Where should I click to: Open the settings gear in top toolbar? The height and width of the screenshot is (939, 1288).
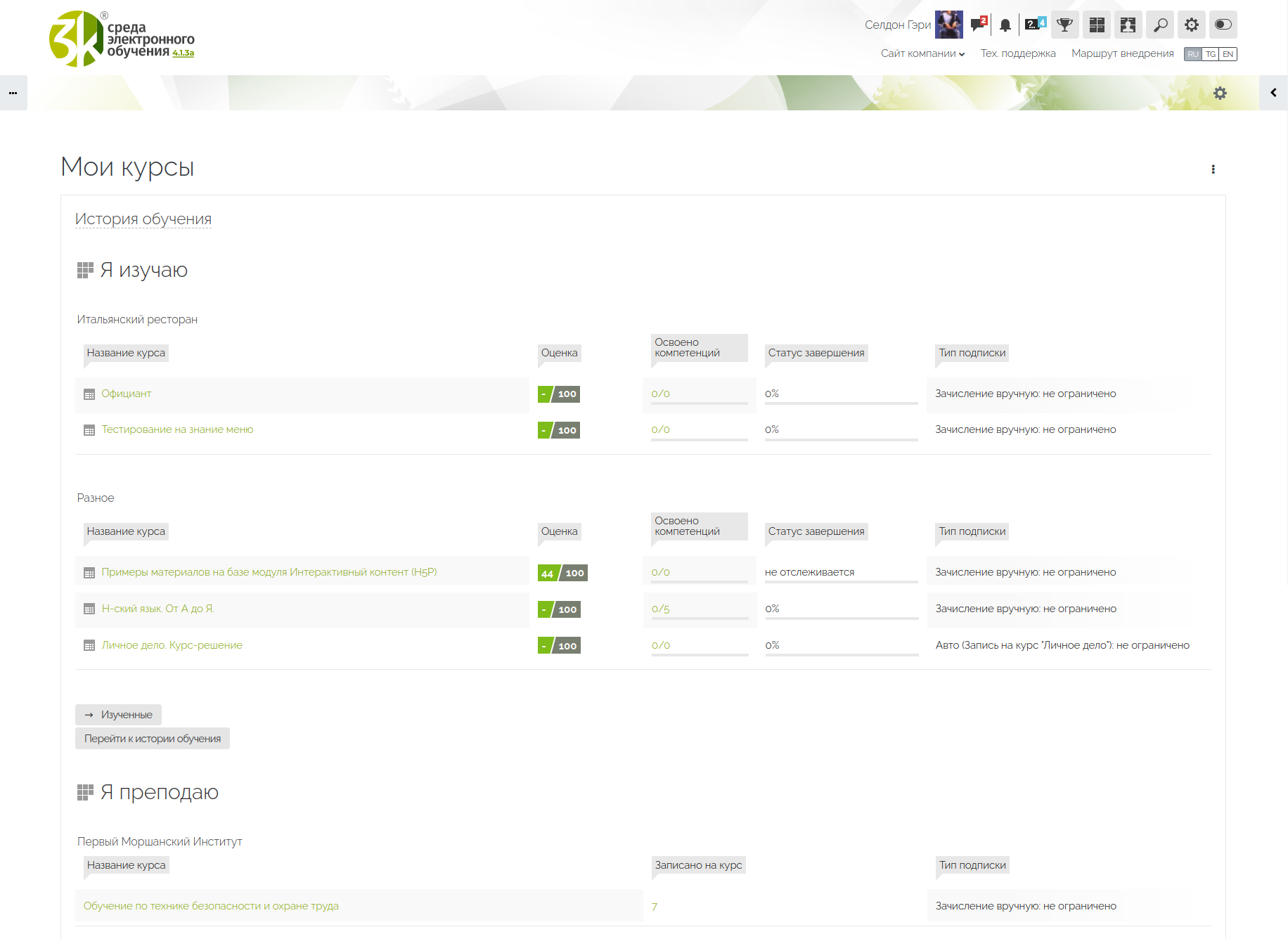(1192, 25)
